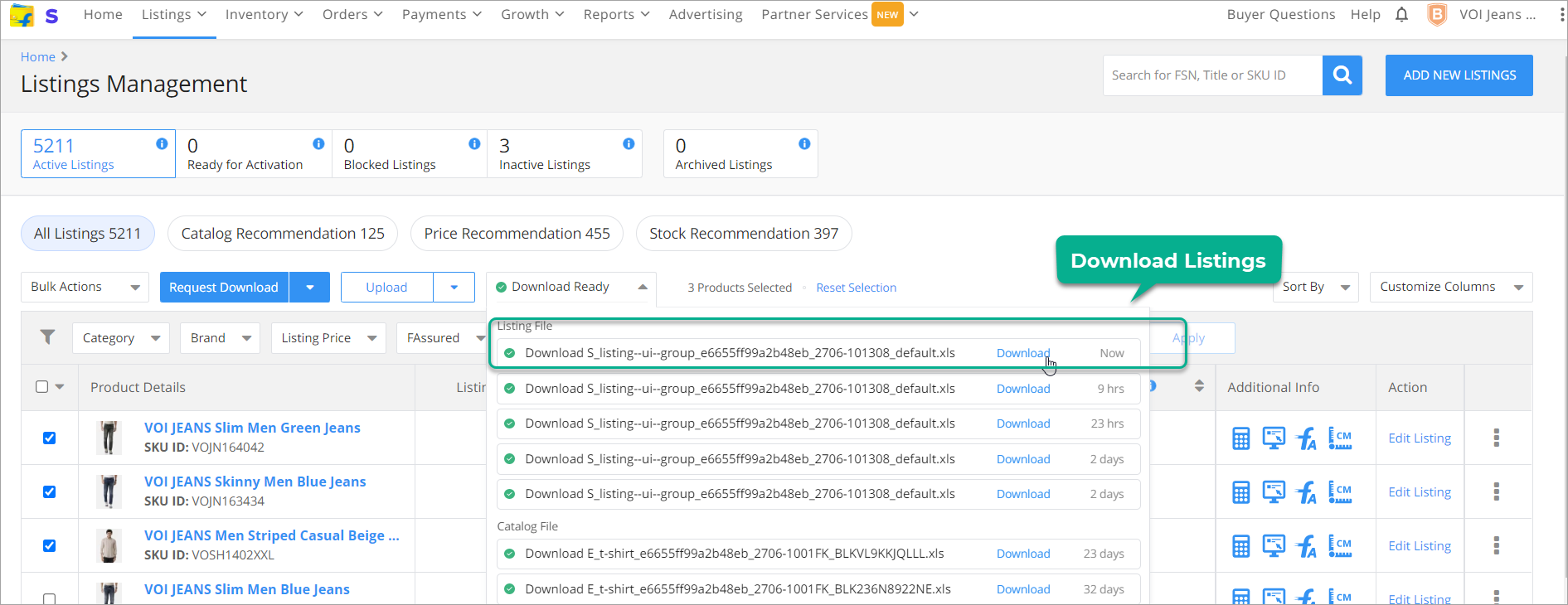Show info for Archived Listings
This screenshot has width=1568, height=605.
click(804, 143)
